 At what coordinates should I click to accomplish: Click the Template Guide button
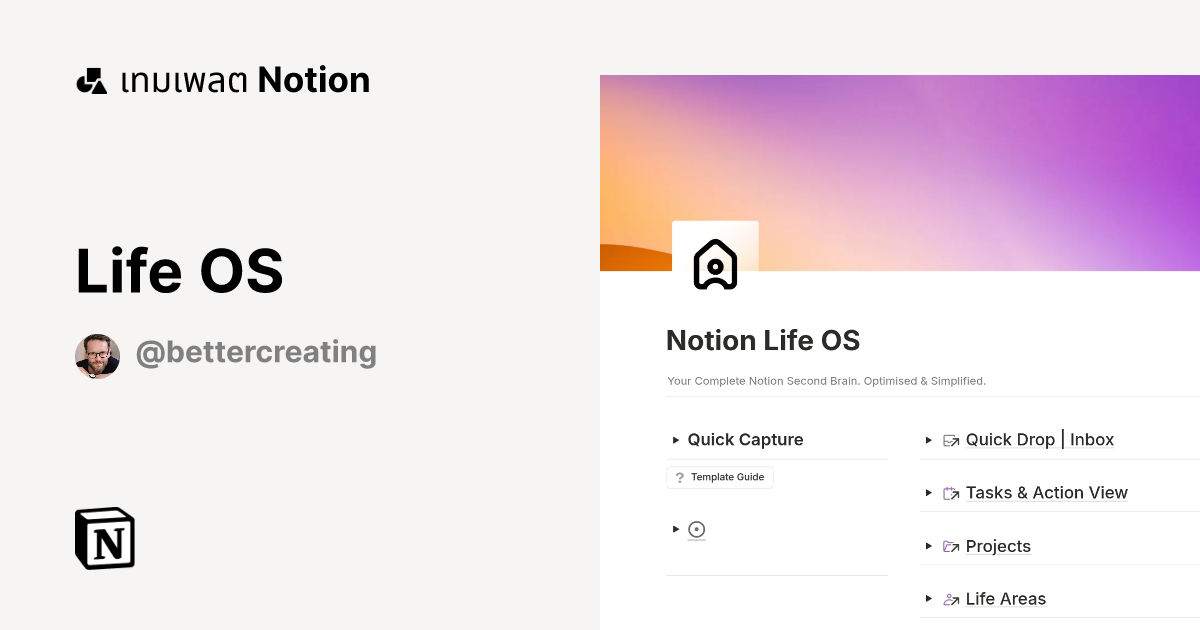click(719, 477)
